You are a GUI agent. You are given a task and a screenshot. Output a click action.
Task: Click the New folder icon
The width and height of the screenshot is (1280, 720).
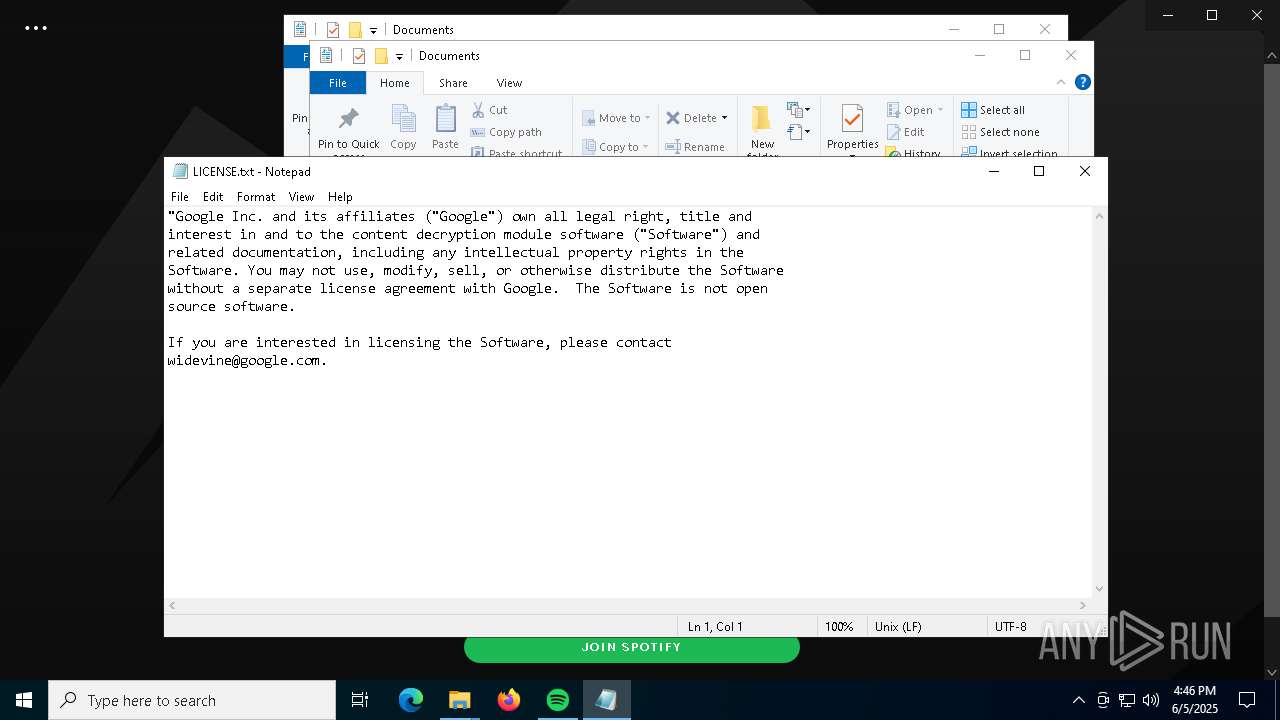[762, 128]
